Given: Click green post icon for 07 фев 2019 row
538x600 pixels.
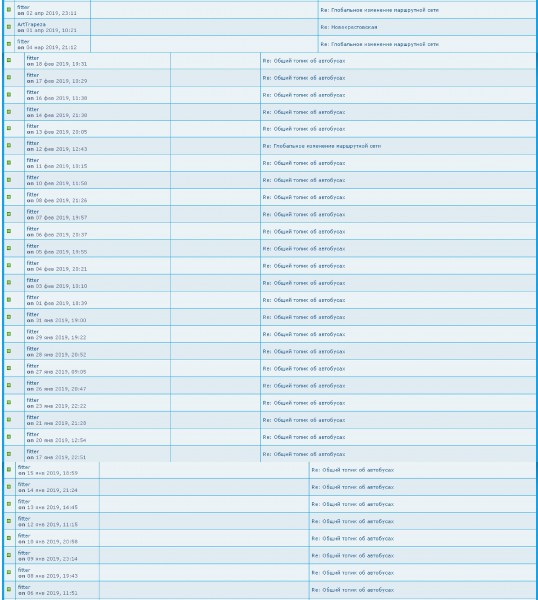Looking at the screenshot, I should [x=9, y=214].
